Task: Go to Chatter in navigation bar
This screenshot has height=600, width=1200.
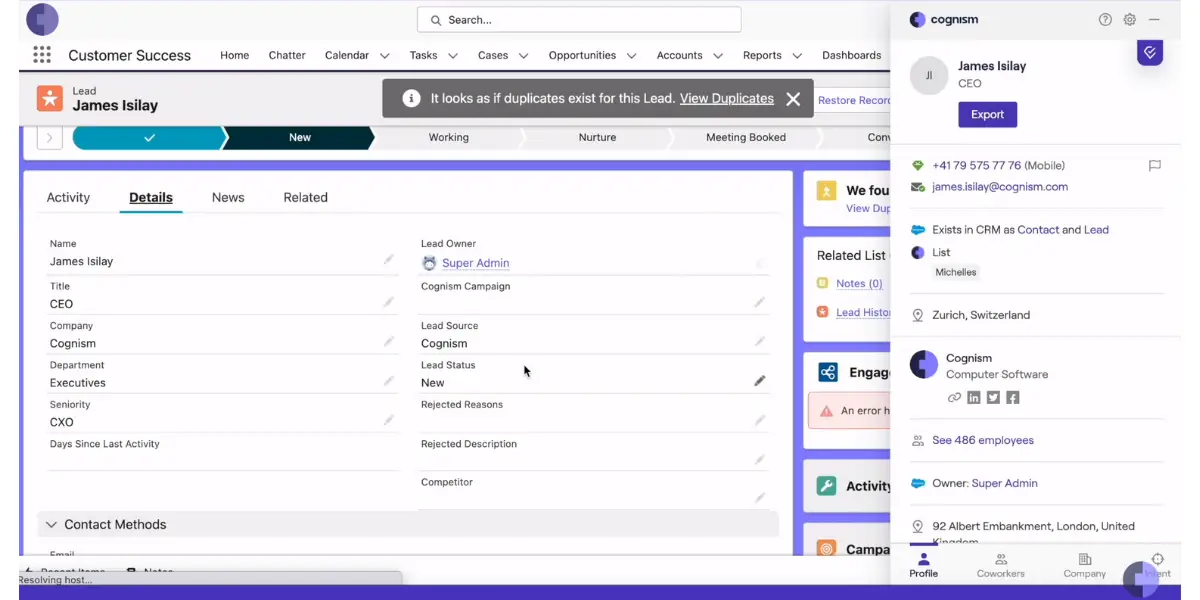Action: 287,55
